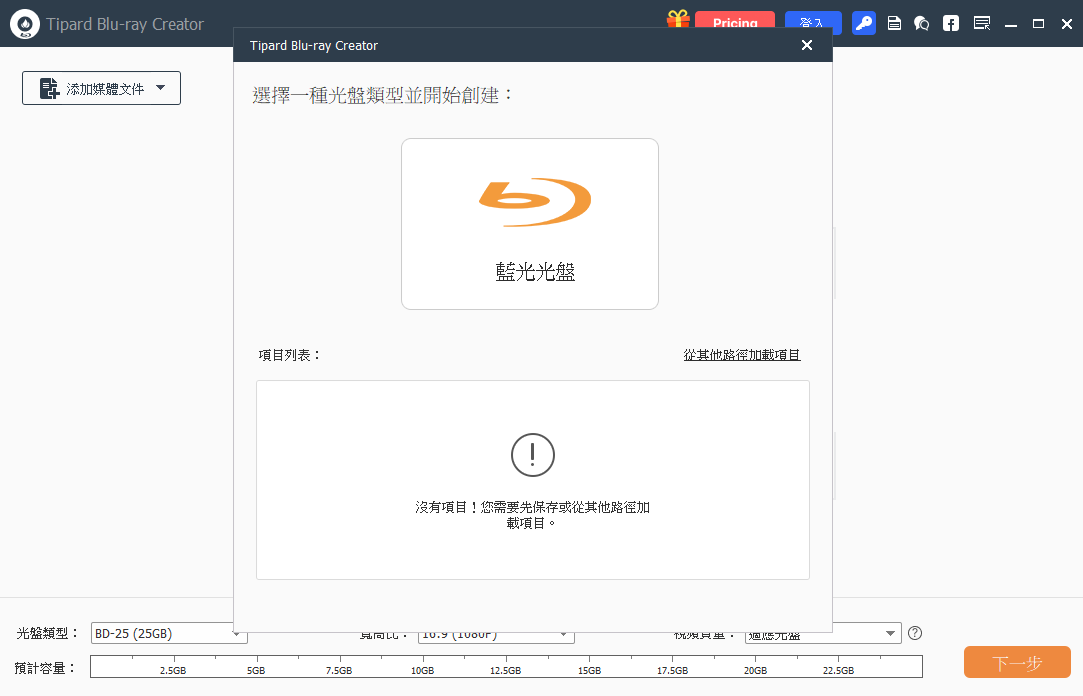The width and height of the screenshot is (1083, 696).
Task: Click the gift box promotion icon
Action: [678, 20]
